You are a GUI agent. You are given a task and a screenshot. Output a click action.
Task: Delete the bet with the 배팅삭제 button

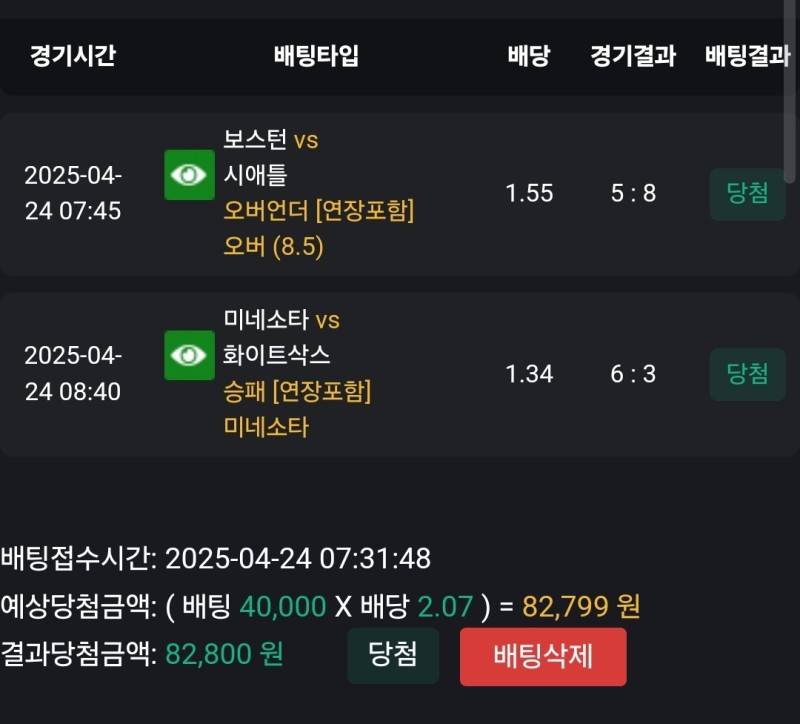pos(543,657)
